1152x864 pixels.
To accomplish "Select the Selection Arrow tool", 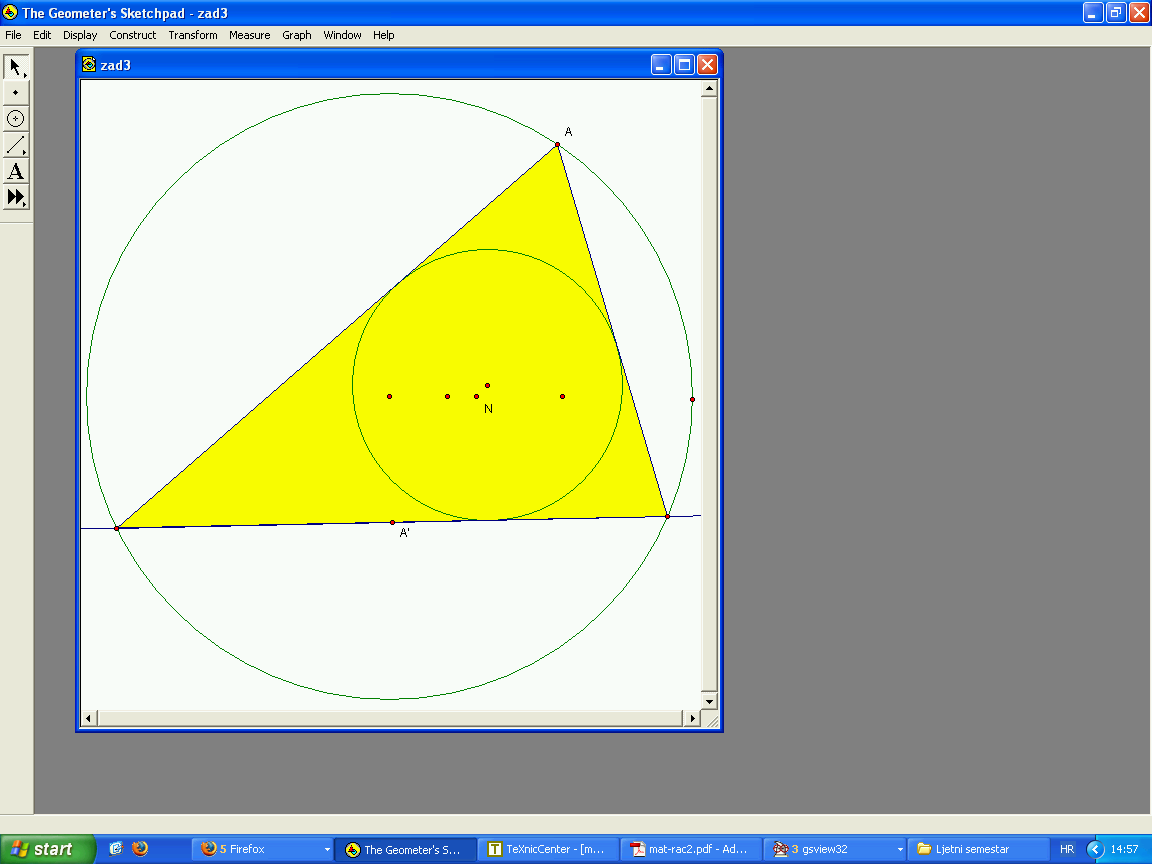I will [x=16, y=67].
